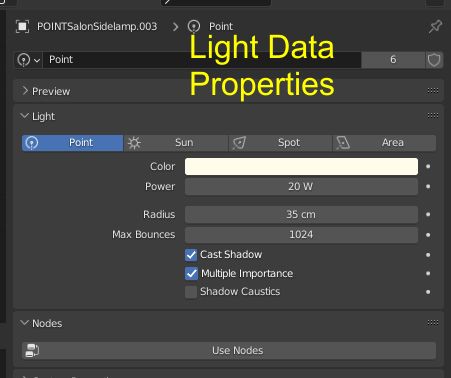The width and height of the screenshot is (451, 378).
Task: Collapse the Light panel
Action: pyautogui.click(x=24, y=116)
